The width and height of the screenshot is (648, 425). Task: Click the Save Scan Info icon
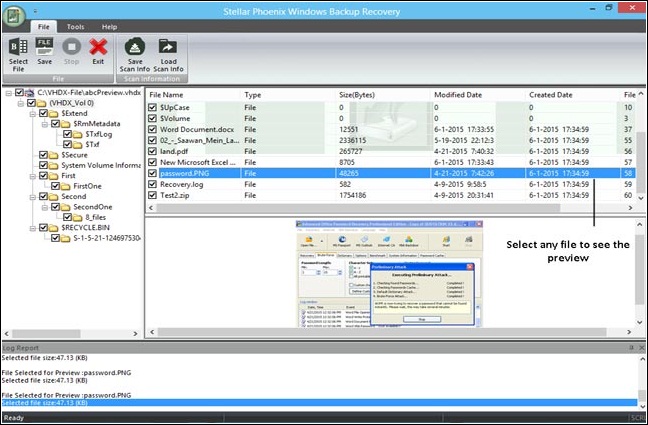(x=135, y=46)
